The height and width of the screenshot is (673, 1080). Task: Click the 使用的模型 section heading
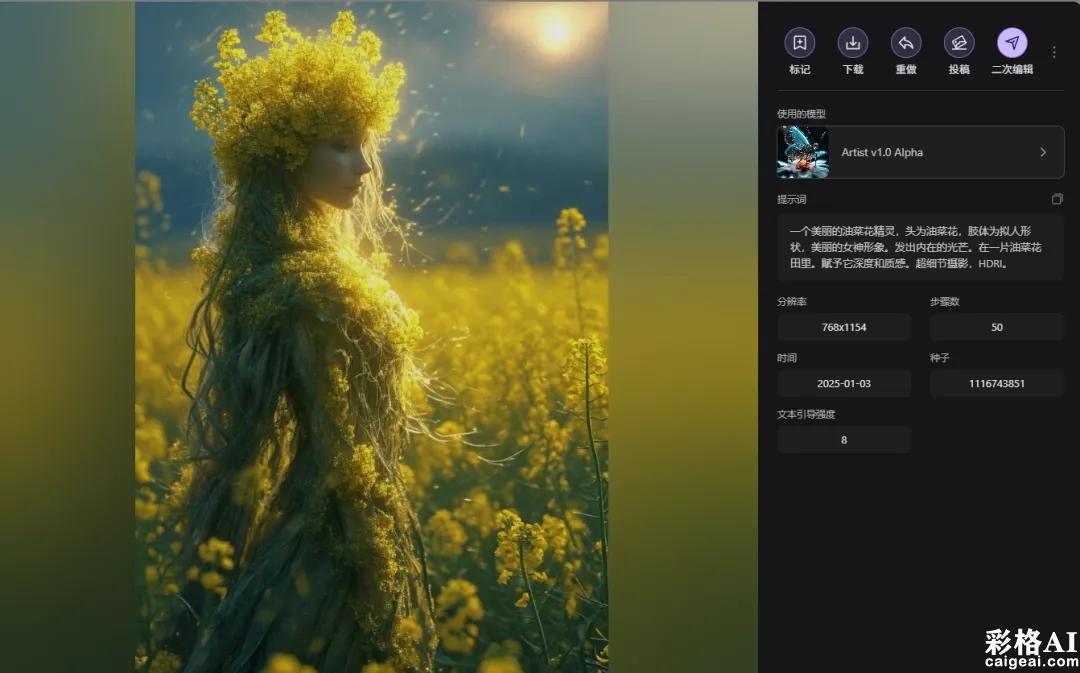[x=801, y=114]
